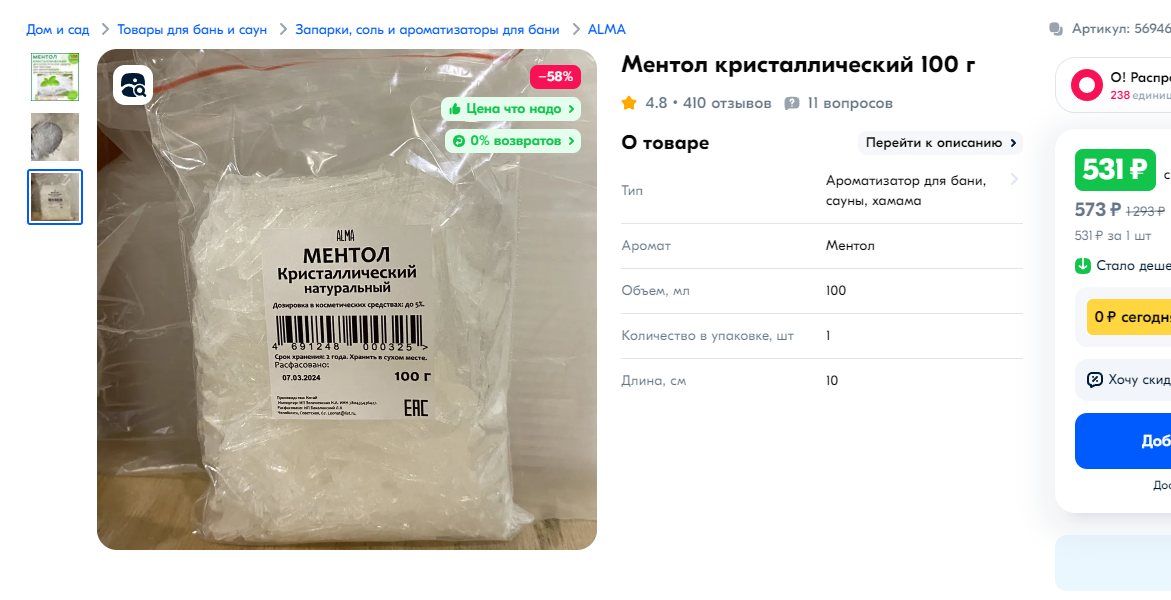Click the questions speech bubble icon

[x=792, y=104]
